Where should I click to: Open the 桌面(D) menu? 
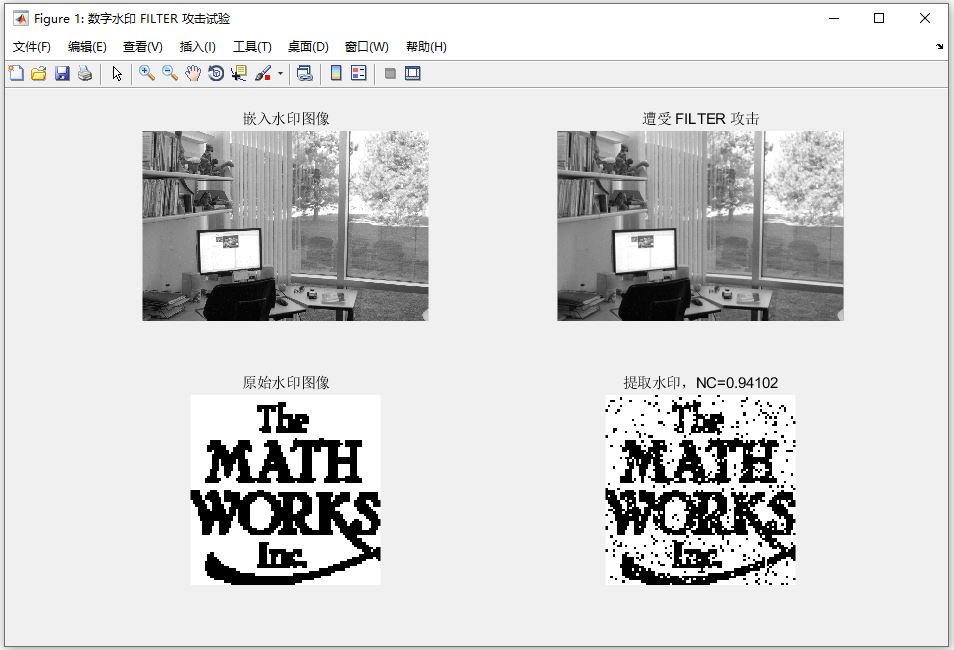click(308, 47)
